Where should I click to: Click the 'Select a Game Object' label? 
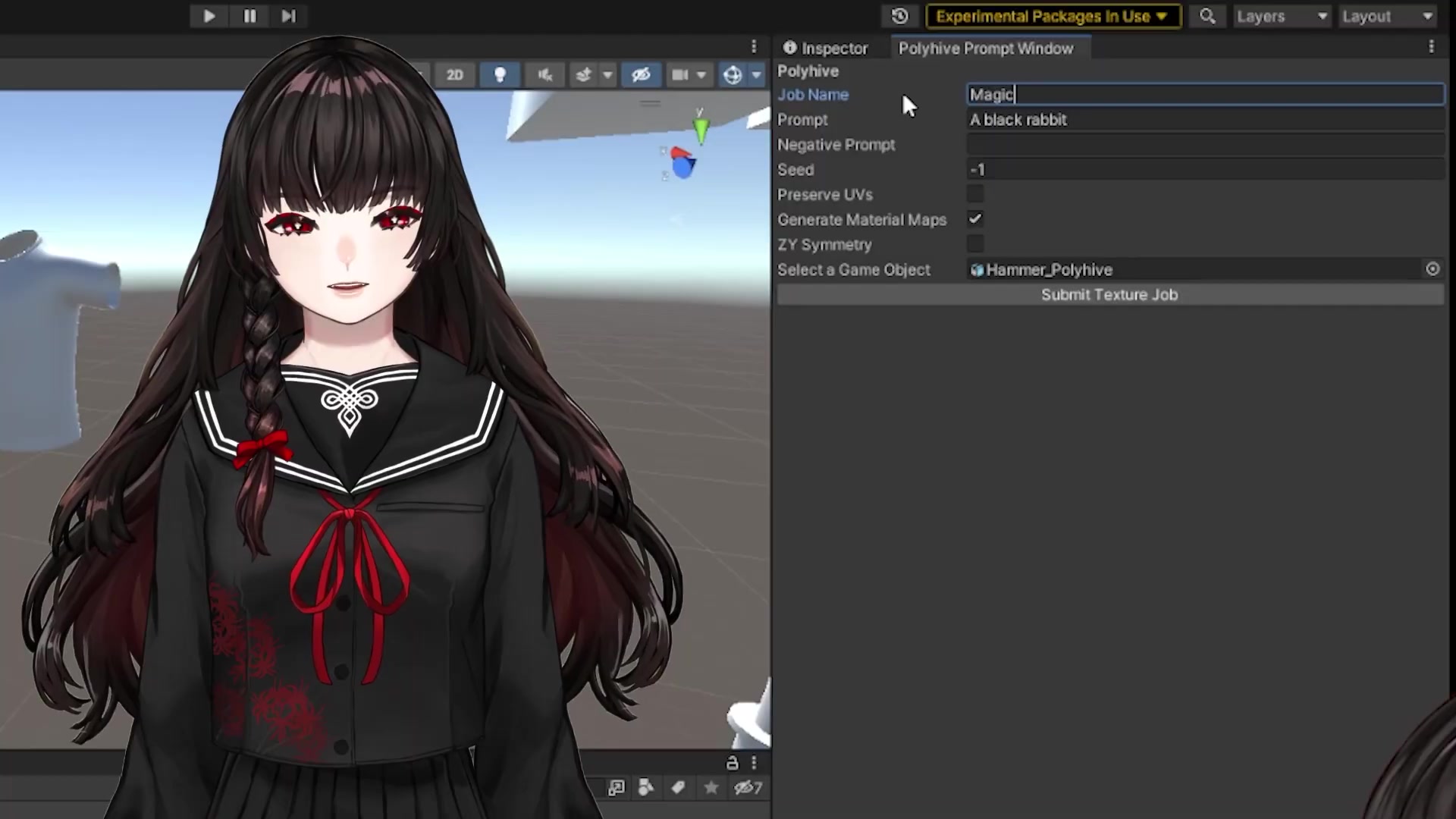coord(854,270)
